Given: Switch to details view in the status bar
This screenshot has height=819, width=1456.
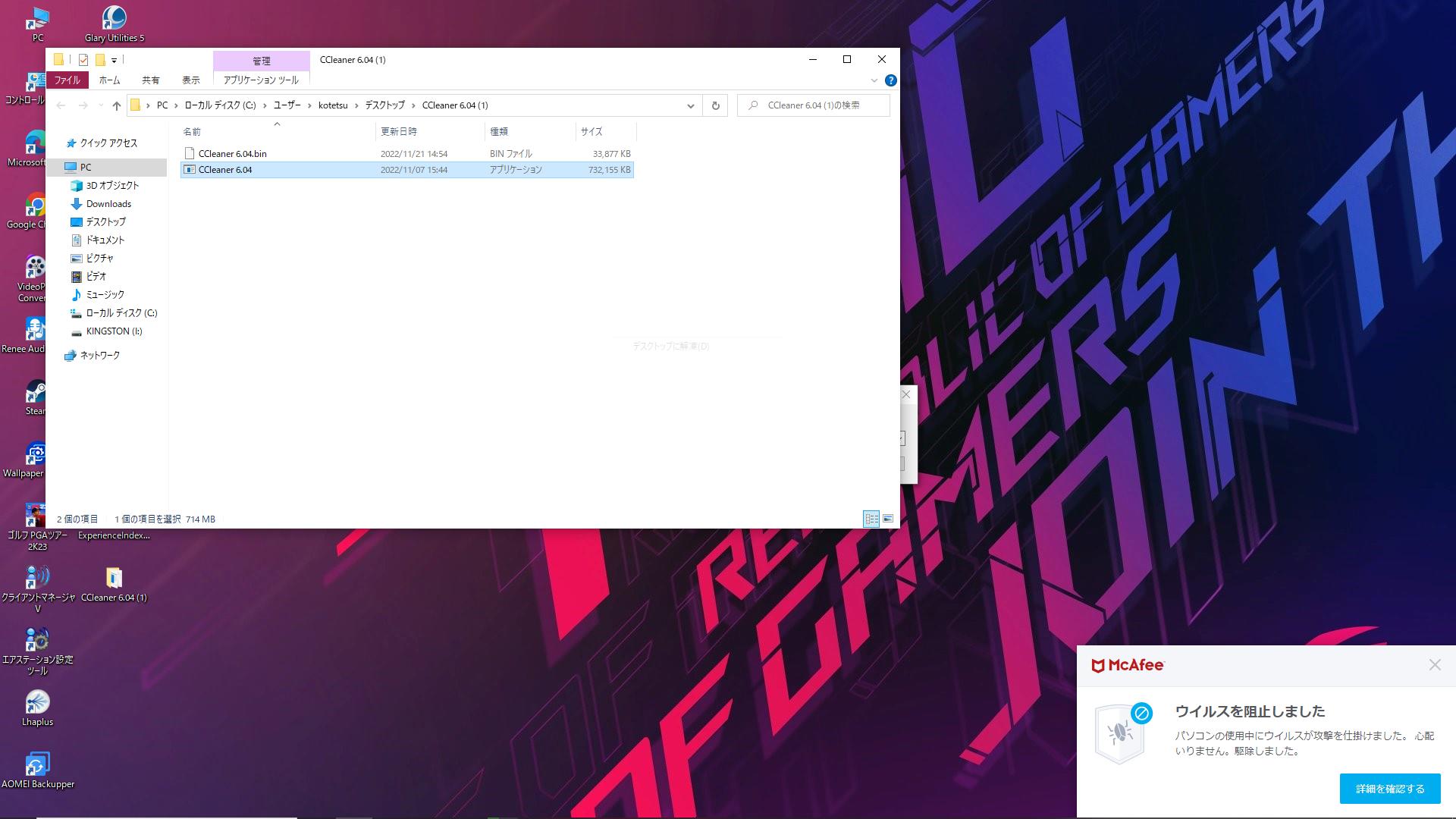Looking at the screenshot, I should [871, 519].
